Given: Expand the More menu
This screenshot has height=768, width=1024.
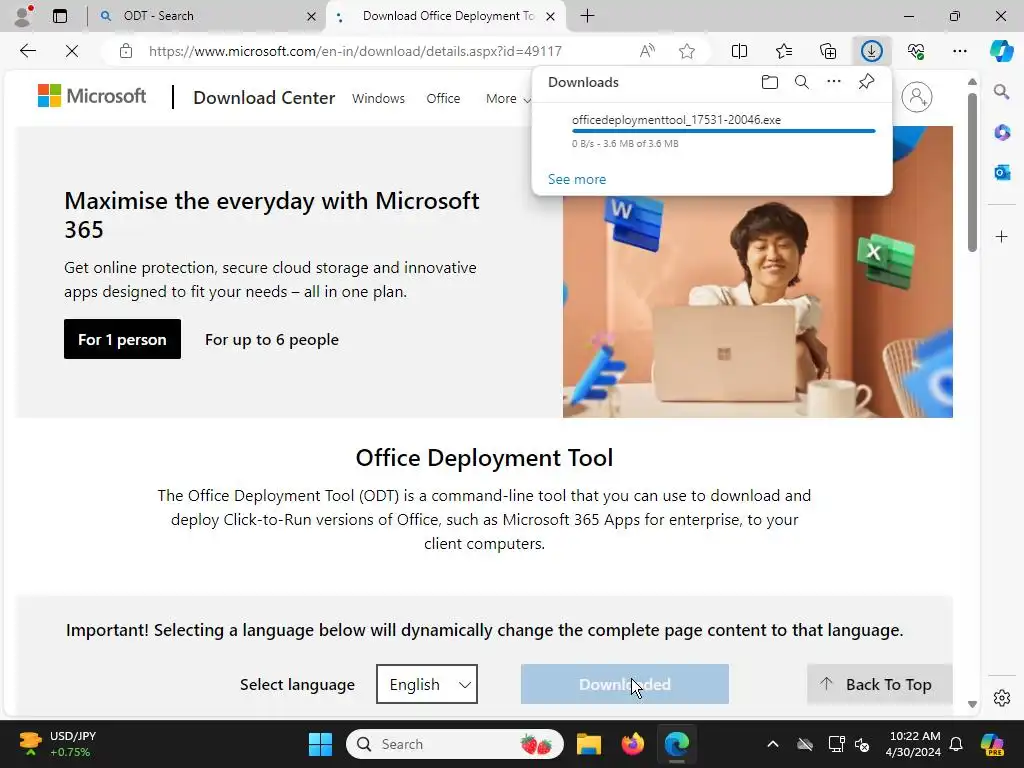Looking at the screenshot, I should pyautogui.click(x=507, y=99).
